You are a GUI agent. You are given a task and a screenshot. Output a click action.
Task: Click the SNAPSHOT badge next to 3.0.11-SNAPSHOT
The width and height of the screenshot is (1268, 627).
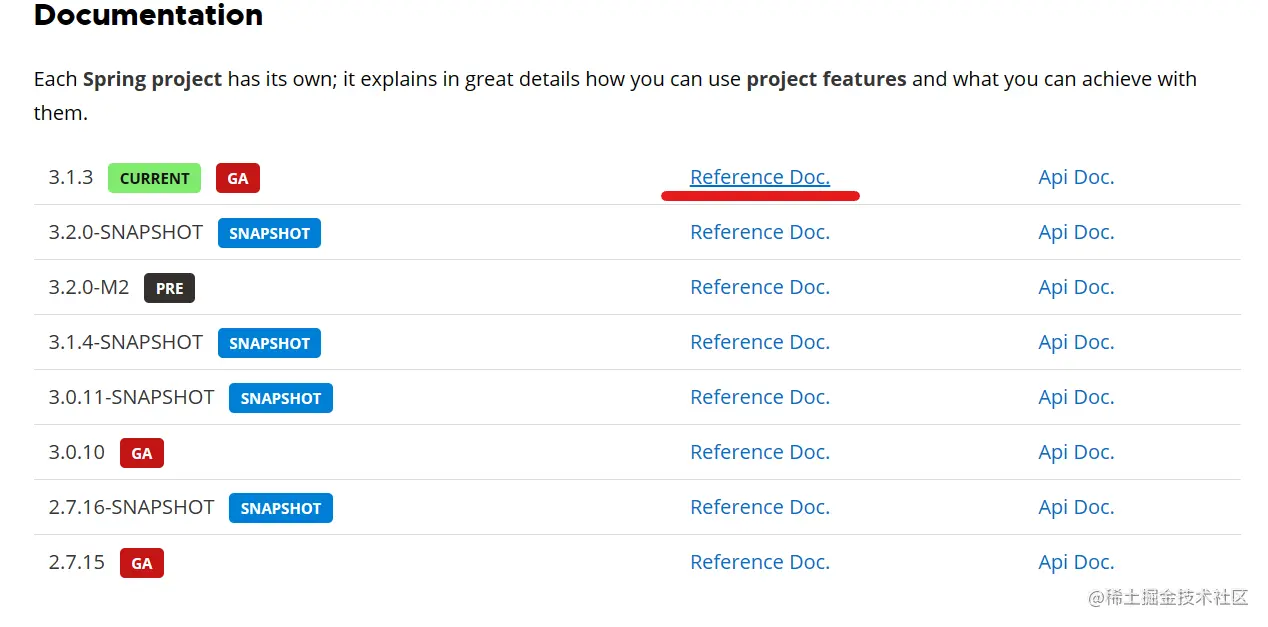281,398
